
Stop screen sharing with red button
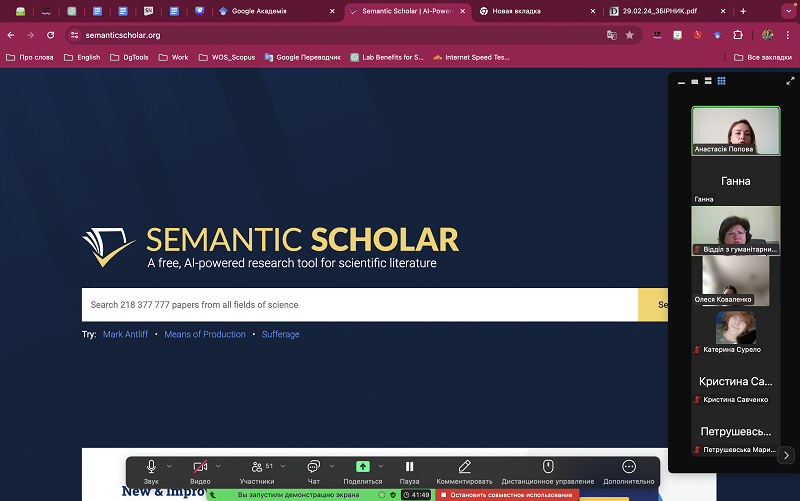click(x=507, y=495)
